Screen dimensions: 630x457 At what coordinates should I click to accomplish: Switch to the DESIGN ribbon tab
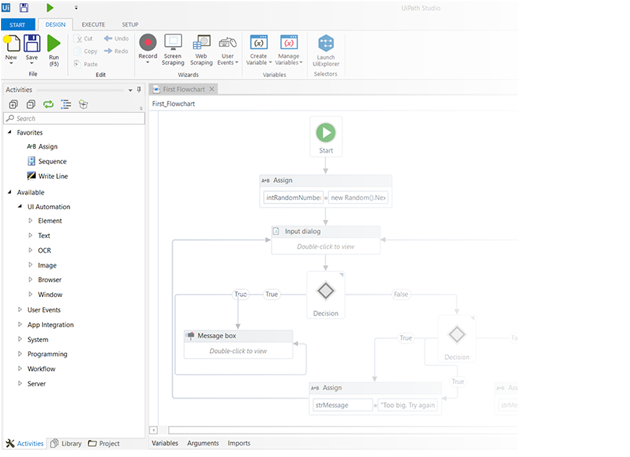click(55, 25)
